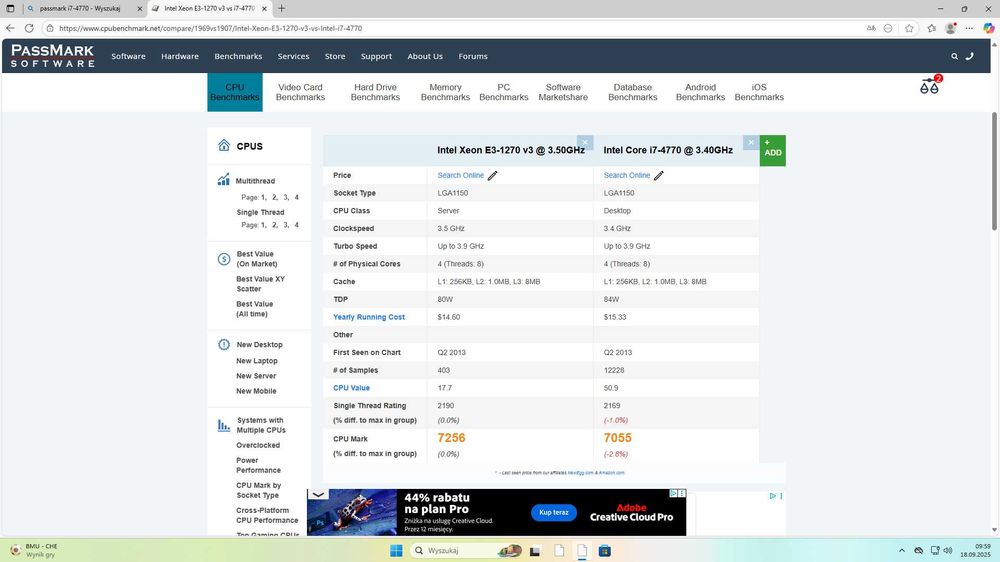Click the volume icon in system tray
The width and height of the screenshot is (1000, 562).
point(948,551)
